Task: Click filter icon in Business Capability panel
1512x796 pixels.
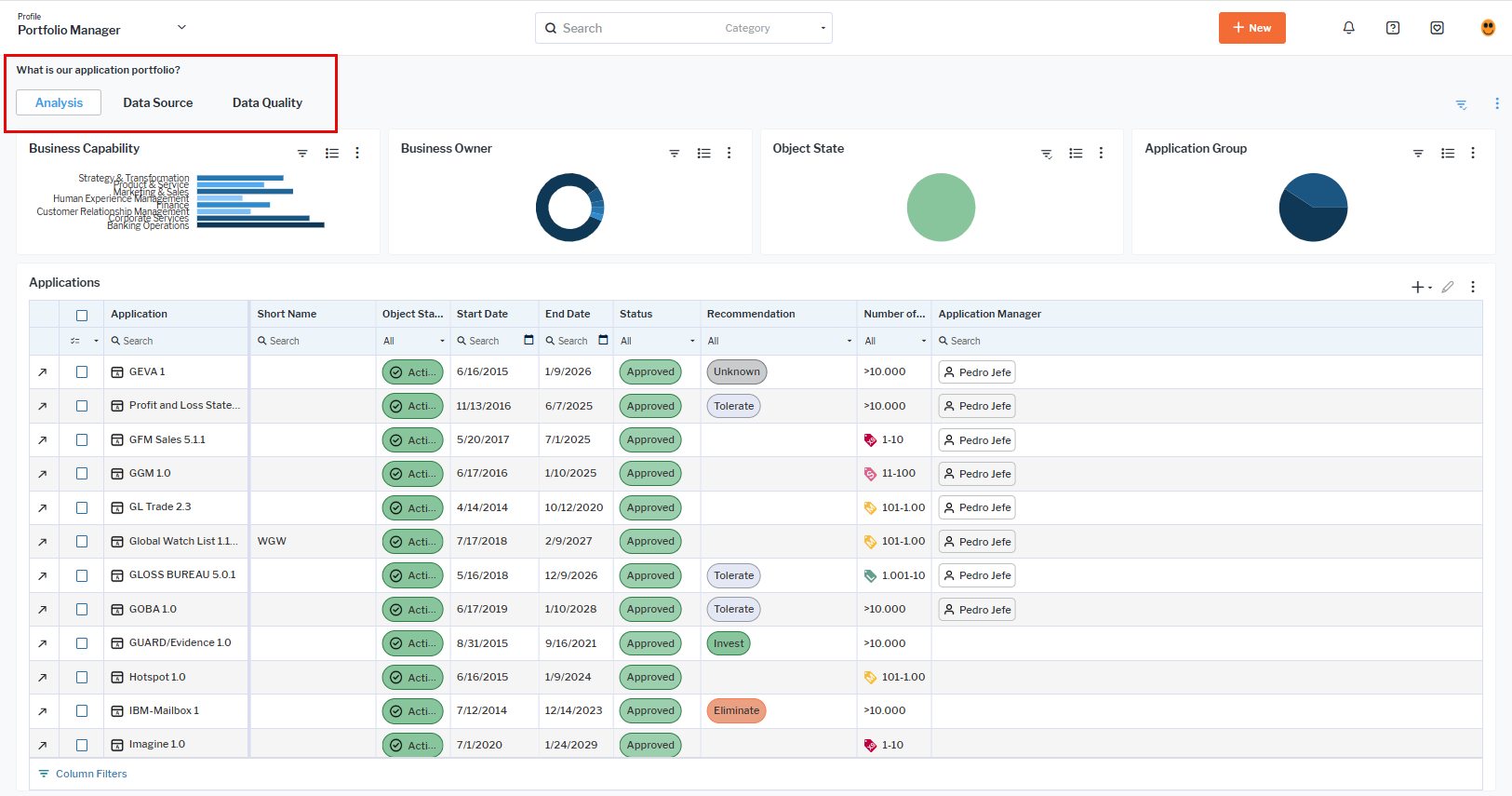Action: click(302, 154)
